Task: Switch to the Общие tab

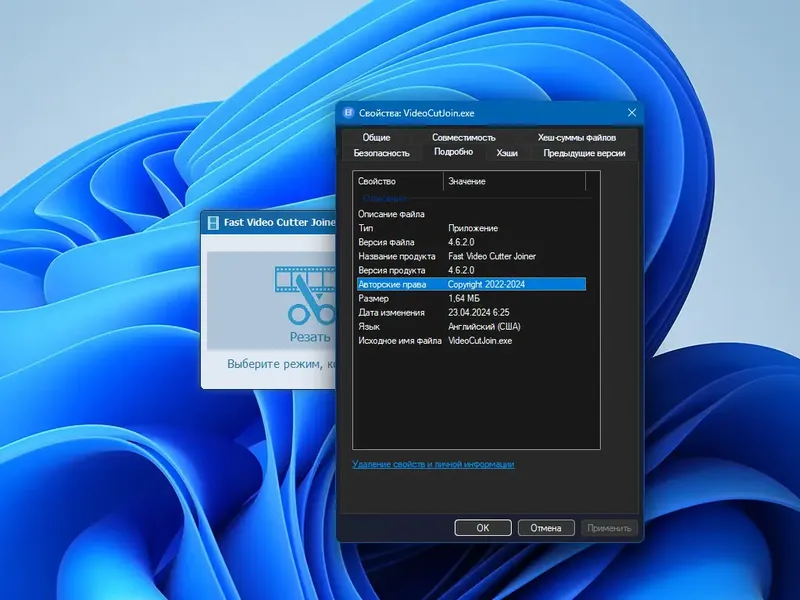Action: pos(378,137)
